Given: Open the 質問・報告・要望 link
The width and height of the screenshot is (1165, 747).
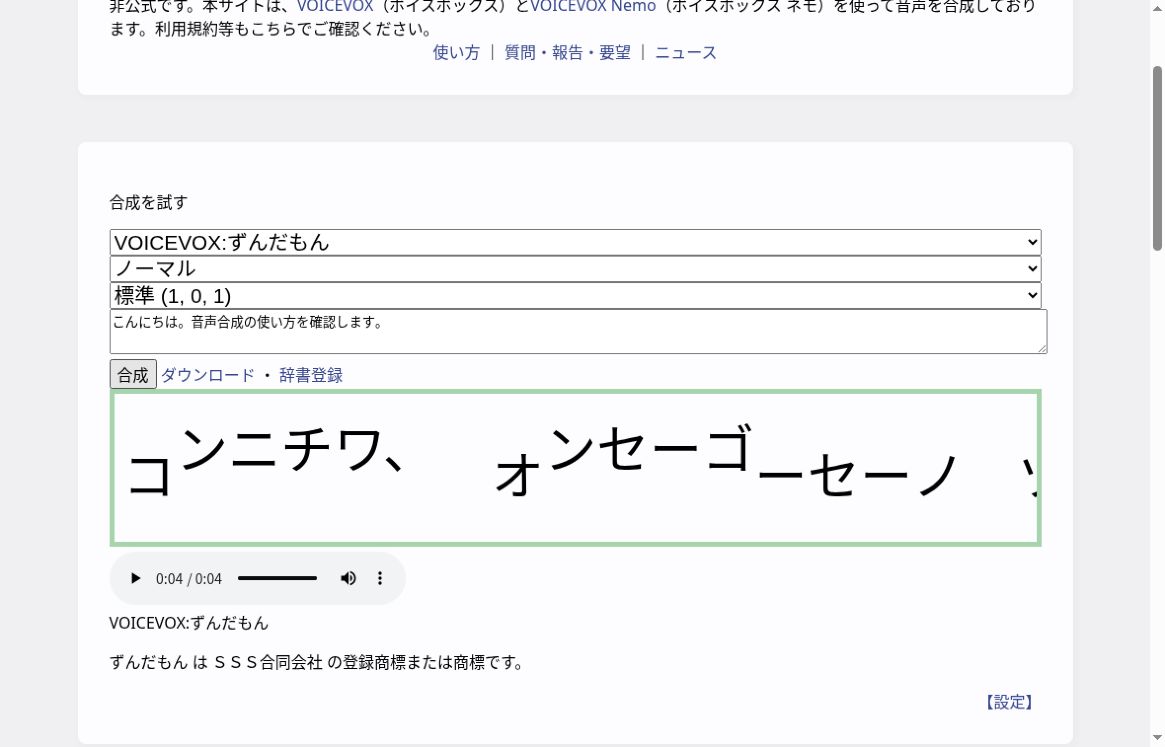Looking at the screenshot, I should 568,53.
